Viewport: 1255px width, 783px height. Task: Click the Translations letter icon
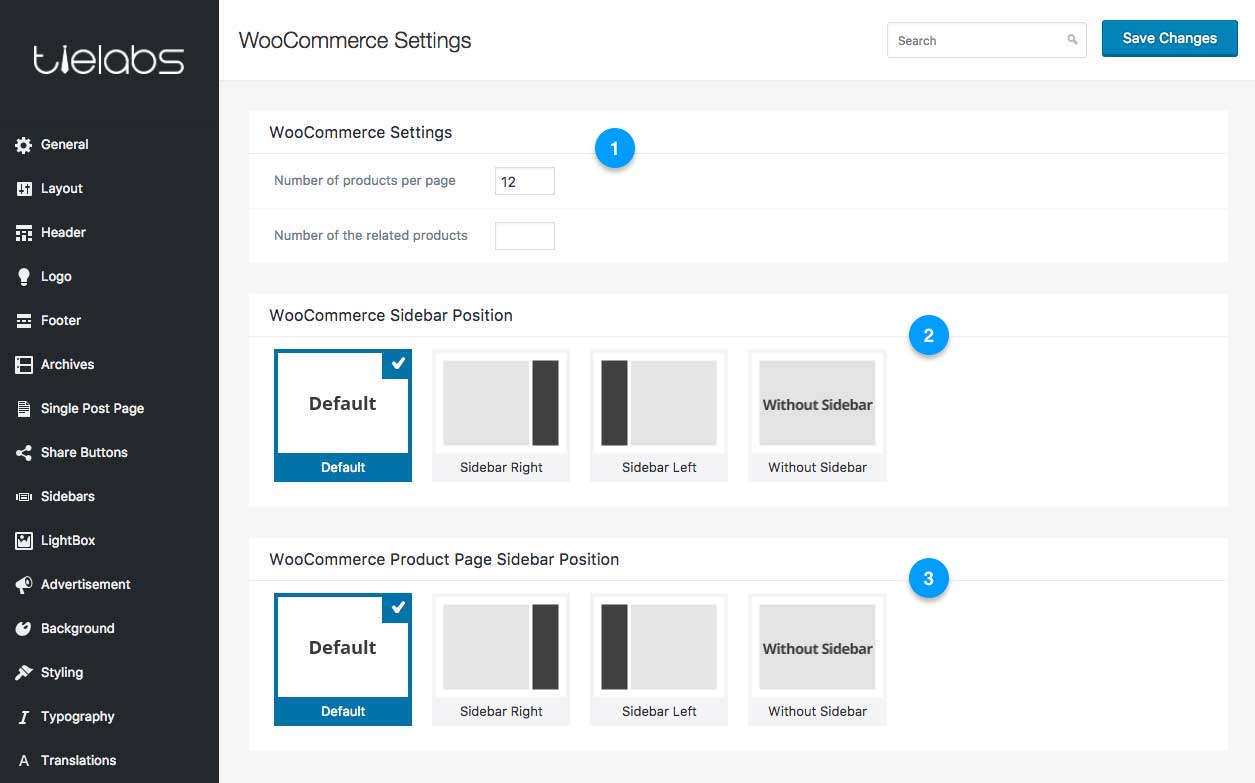tap(24, 761)
